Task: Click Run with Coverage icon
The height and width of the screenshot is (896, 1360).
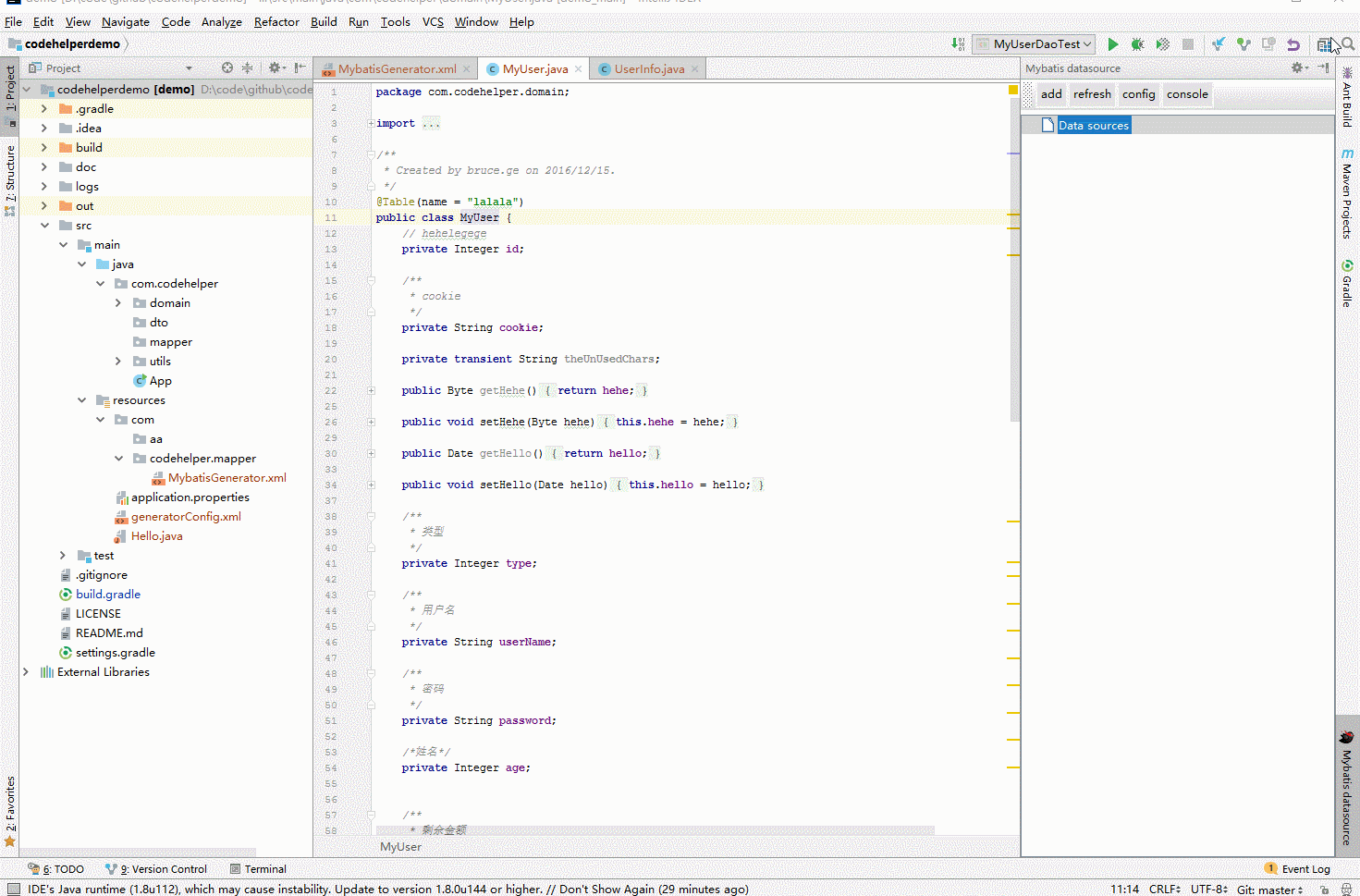Action: click(x=1163, y=44)
